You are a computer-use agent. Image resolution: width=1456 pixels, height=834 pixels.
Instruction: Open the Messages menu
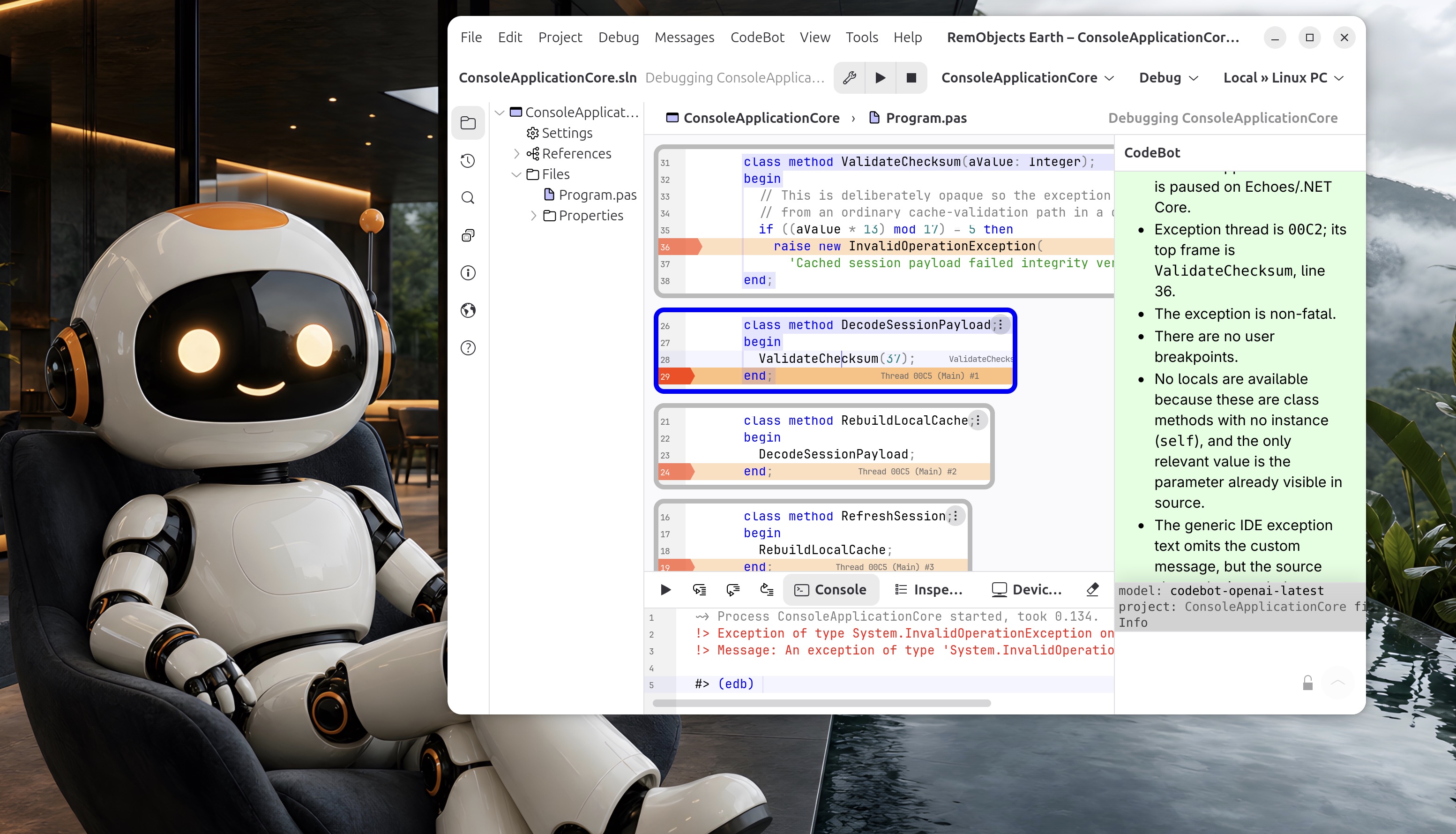point(684,37)
